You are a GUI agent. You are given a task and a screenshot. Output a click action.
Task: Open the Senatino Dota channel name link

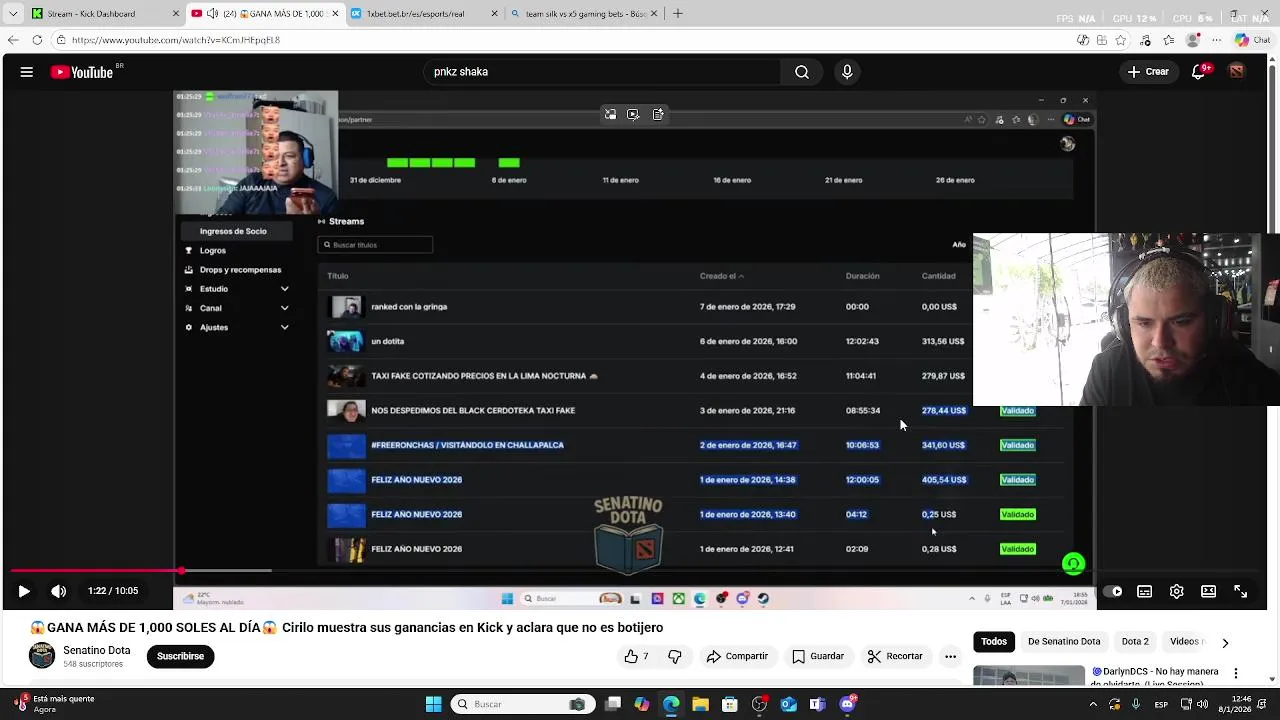96,650
